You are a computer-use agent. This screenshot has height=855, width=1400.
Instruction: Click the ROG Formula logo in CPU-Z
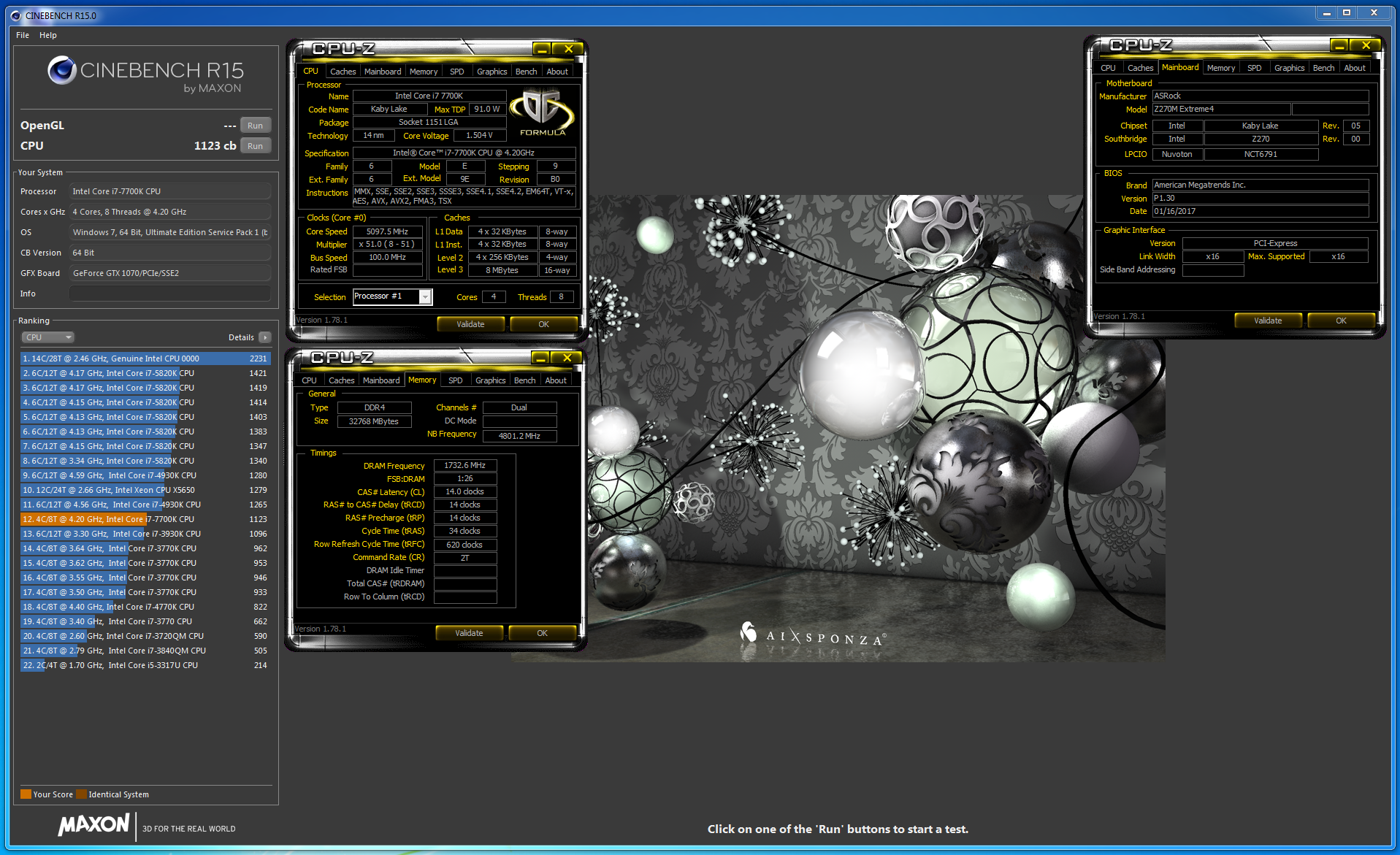point(543,112)
